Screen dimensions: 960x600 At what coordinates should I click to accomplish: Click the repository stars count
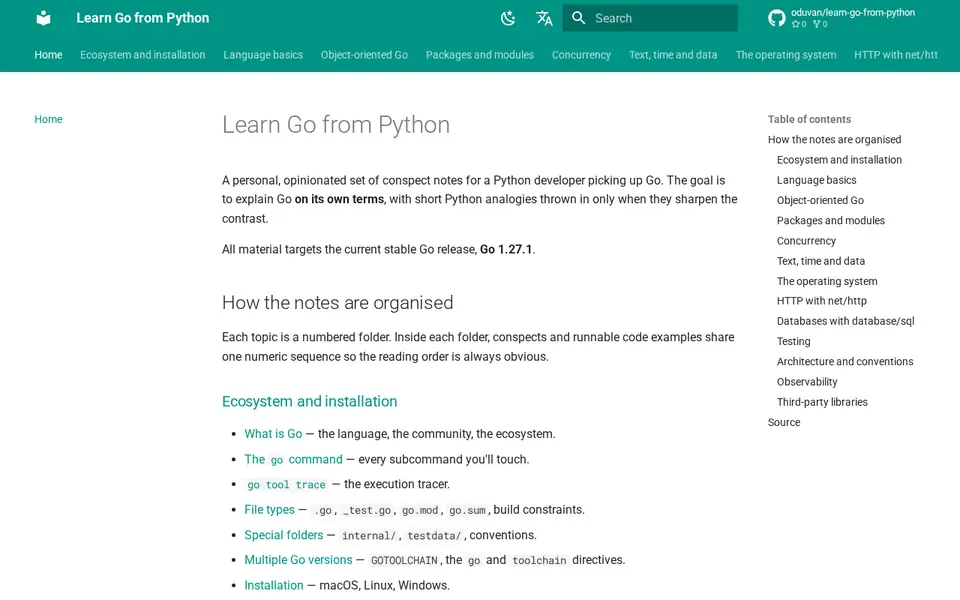pos(799,24)
